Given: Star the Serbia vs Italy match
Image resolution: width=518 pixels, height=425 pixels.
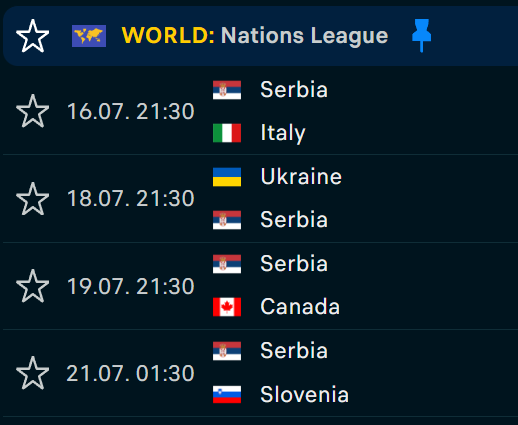Looking at the screenshot, I should (33, 111).
